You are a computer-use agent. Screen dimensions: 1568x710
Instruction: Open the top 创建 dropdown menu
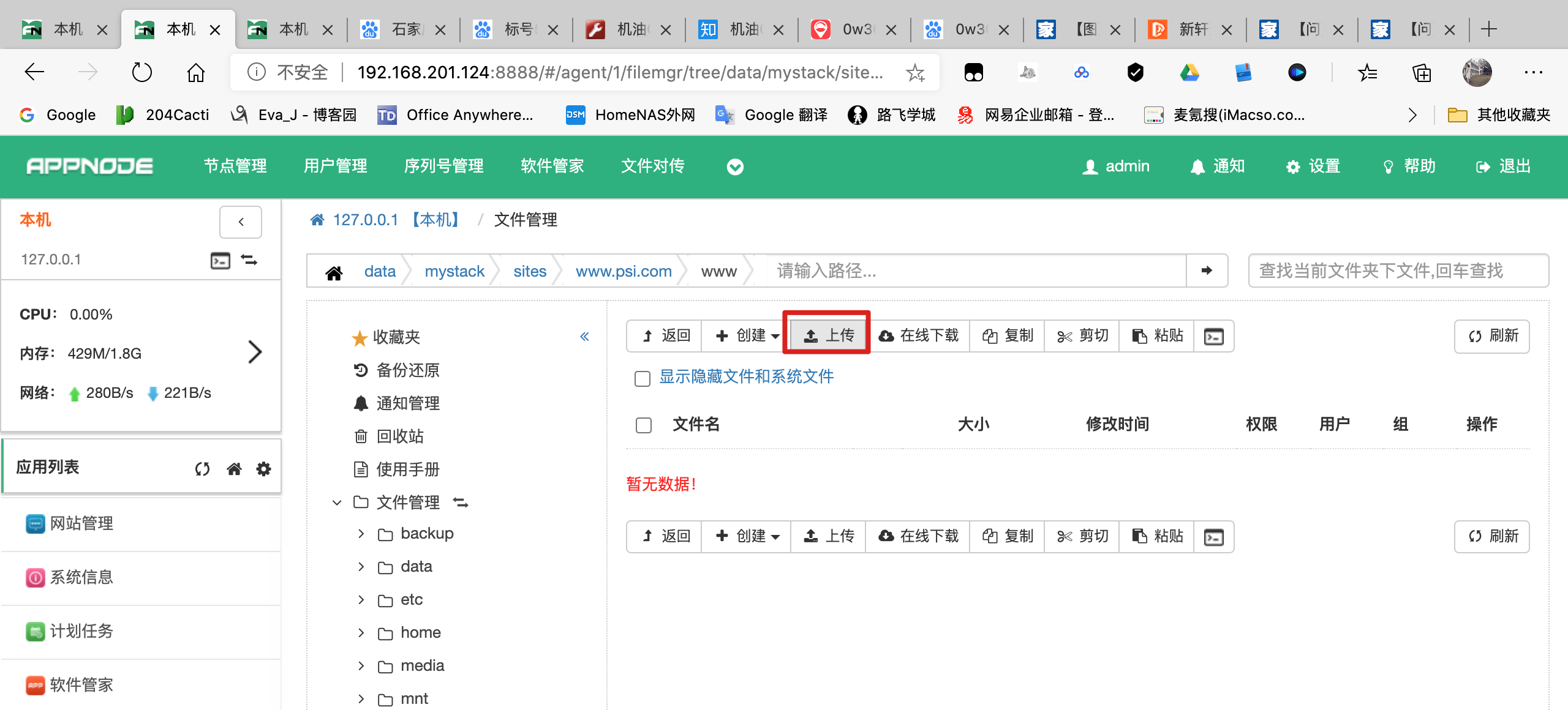[x=747, y=336]
